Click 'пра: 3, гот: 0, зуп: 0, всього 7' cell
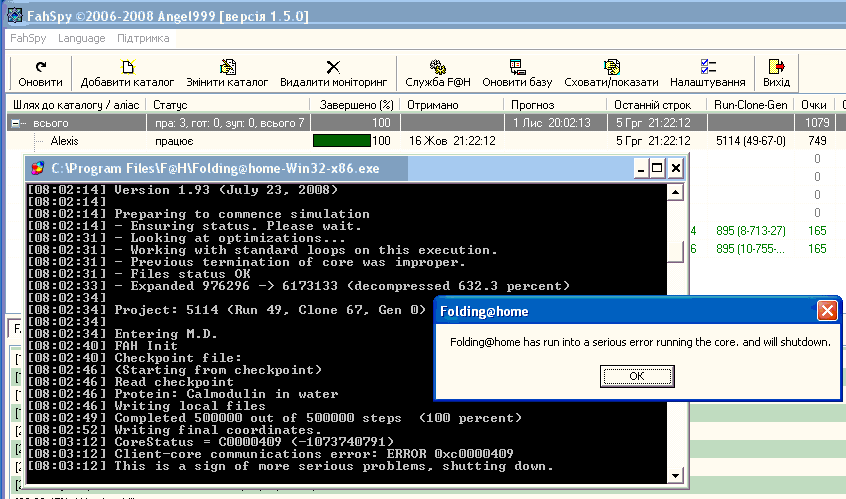 click(x=230, y=123)
